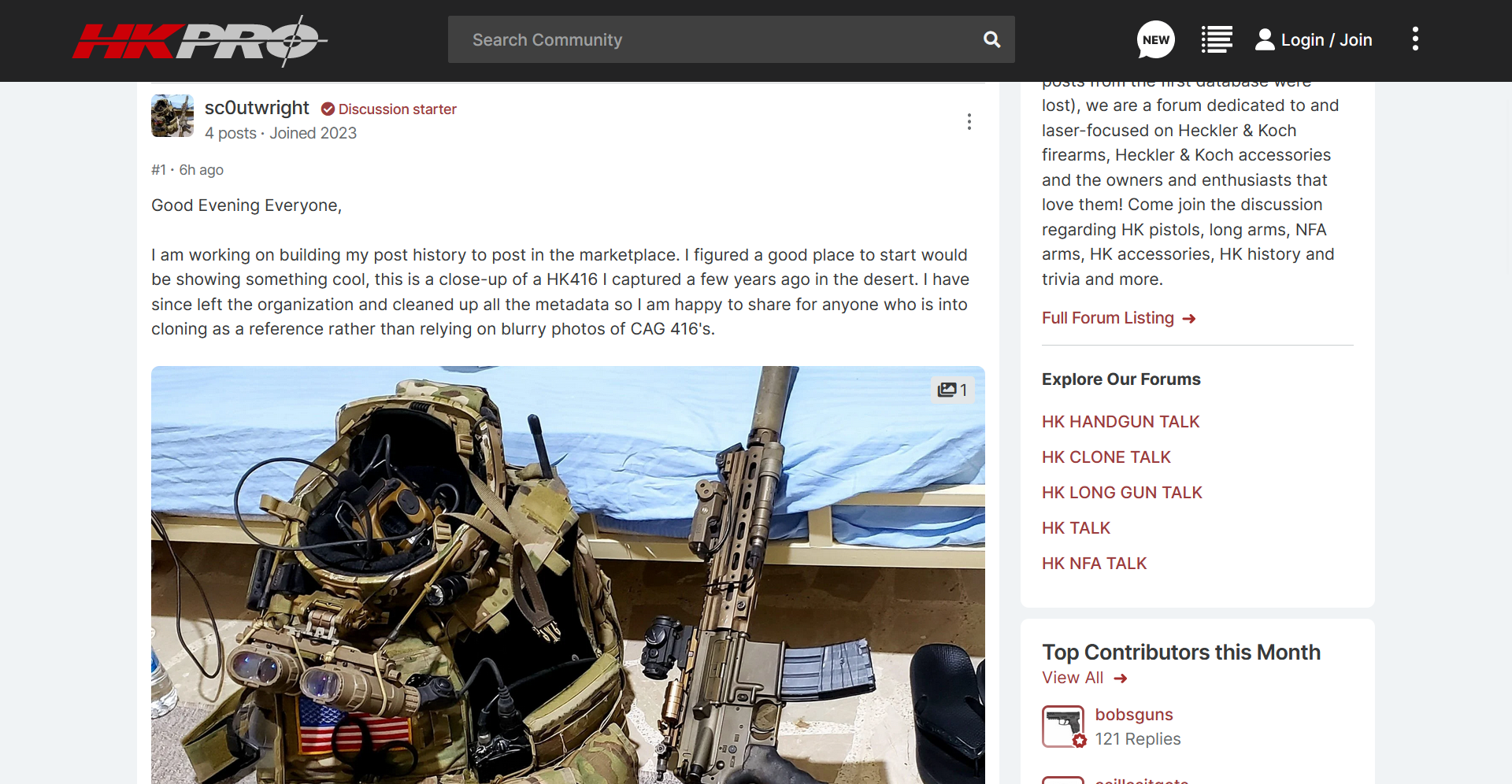Go to HK CLONE TALK forum
1512x784 pixels.
(1106, 457)
